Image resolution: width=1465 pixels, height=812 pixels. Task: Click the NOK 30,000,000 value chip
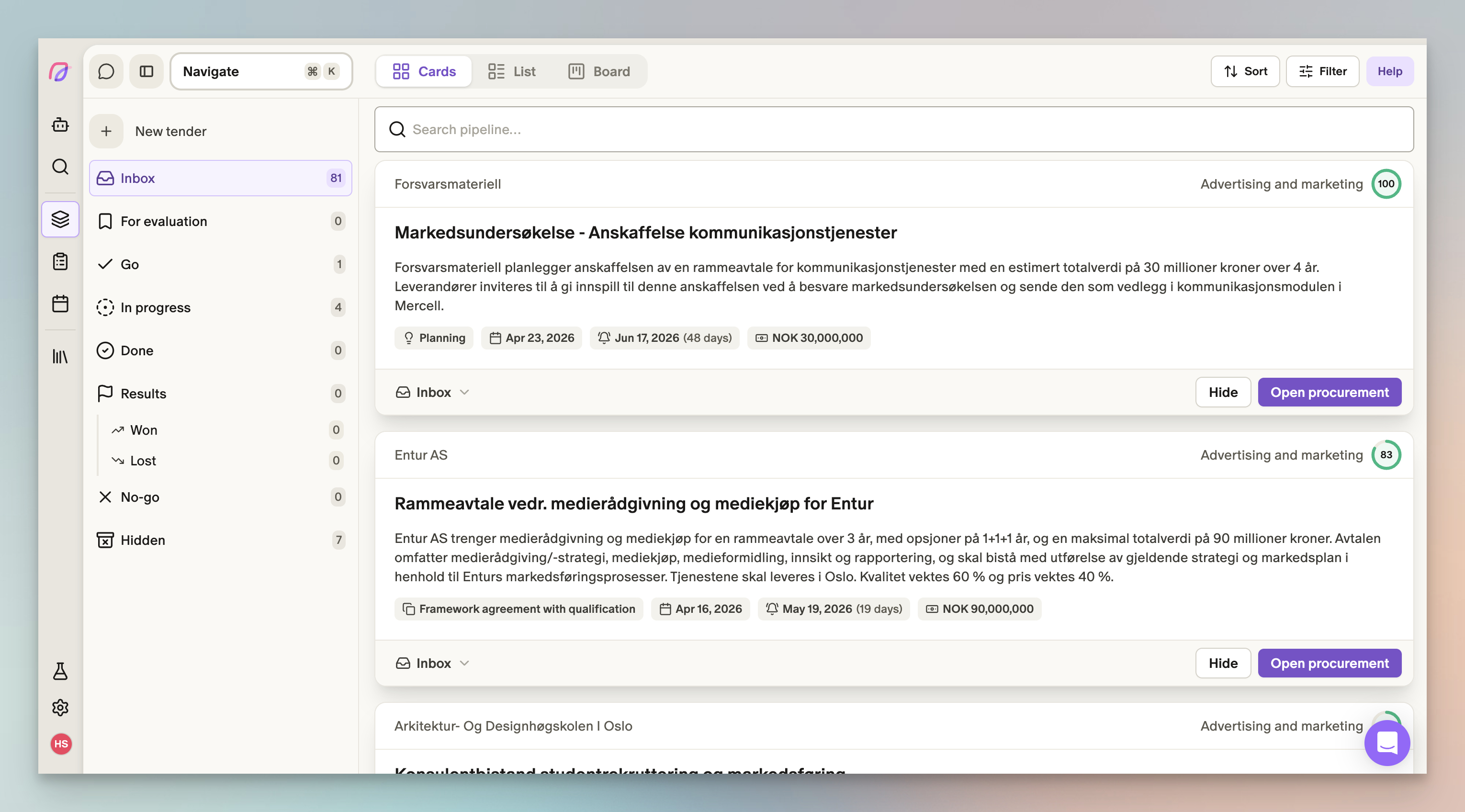pos(809,338)
